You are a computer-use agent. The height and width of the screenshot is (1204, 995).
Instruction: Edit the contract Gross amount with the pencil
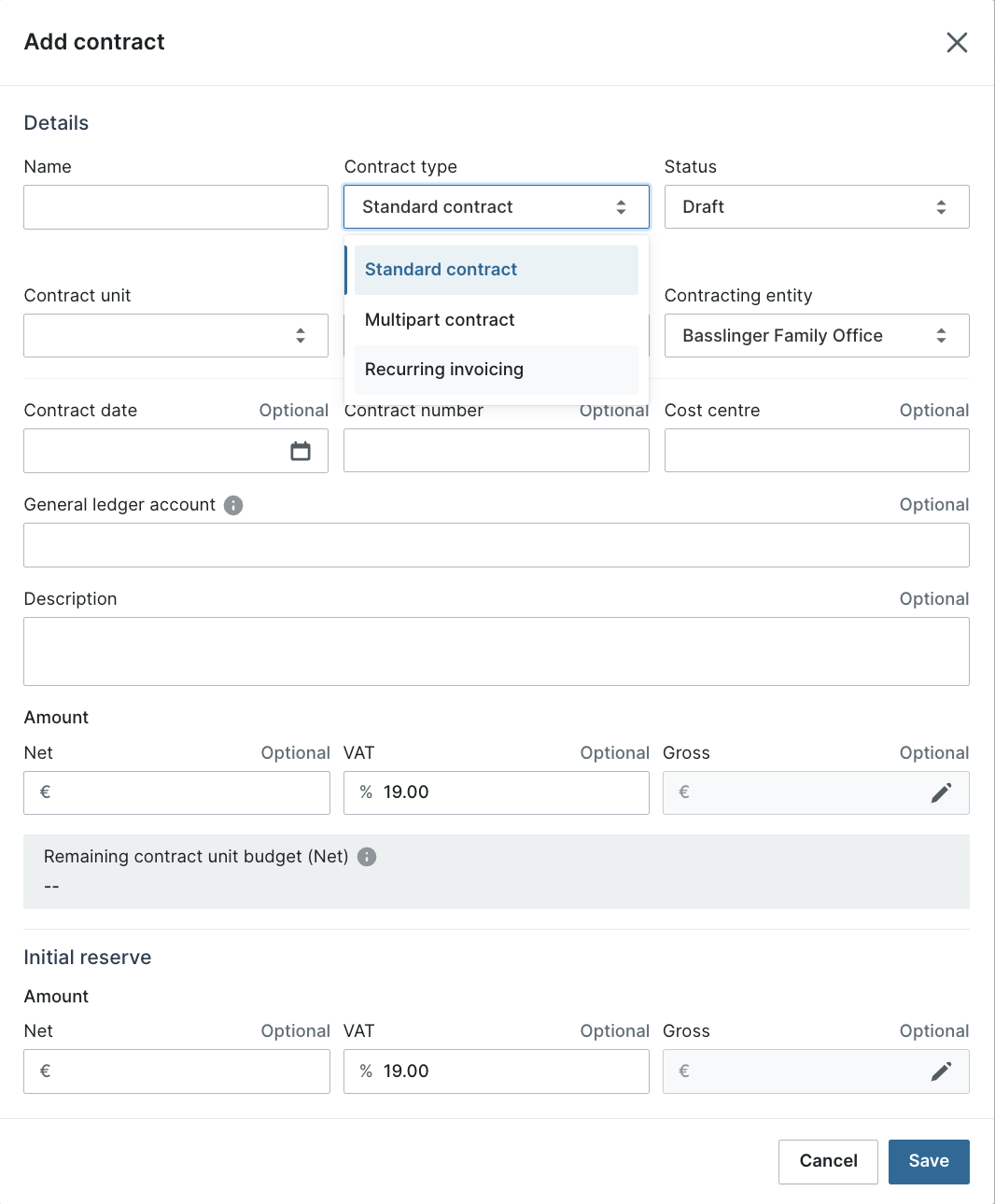pos(941,792)
